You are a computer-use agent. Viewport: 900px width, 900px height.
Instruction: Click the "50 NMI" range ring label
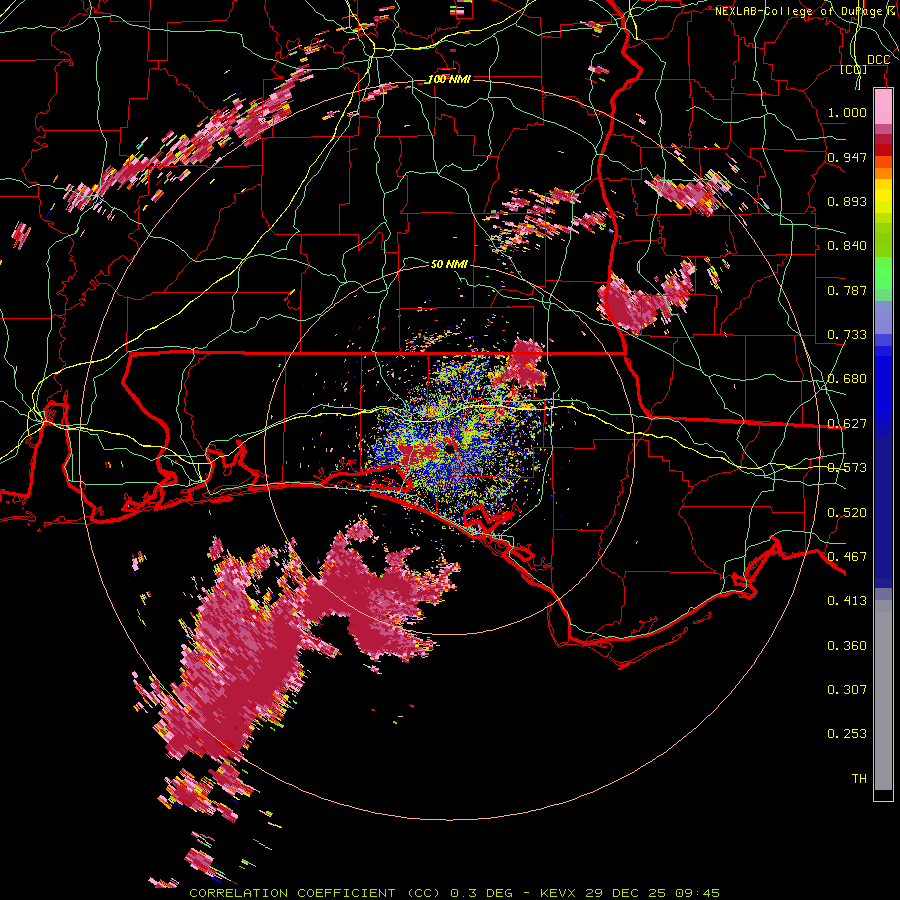449,264
